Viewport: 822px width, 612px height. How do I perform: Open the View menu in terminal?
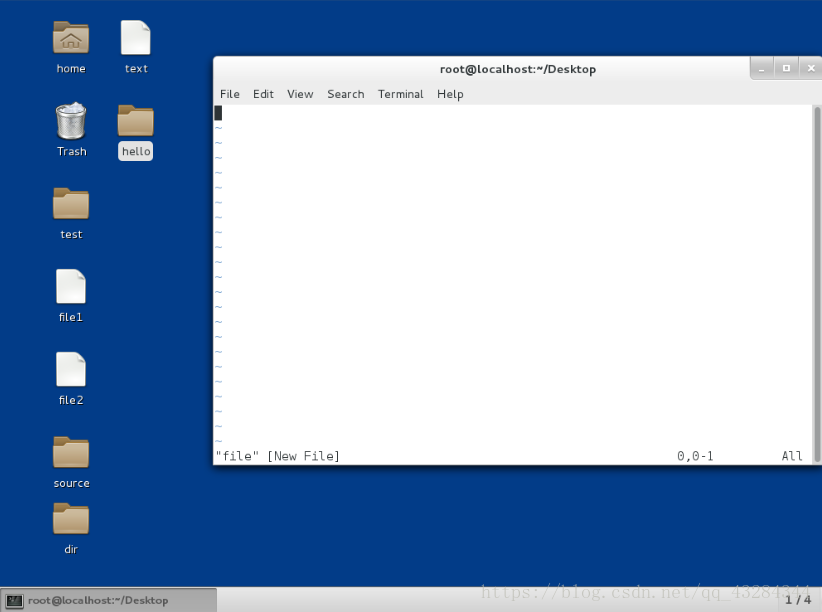tap(300, 94)
